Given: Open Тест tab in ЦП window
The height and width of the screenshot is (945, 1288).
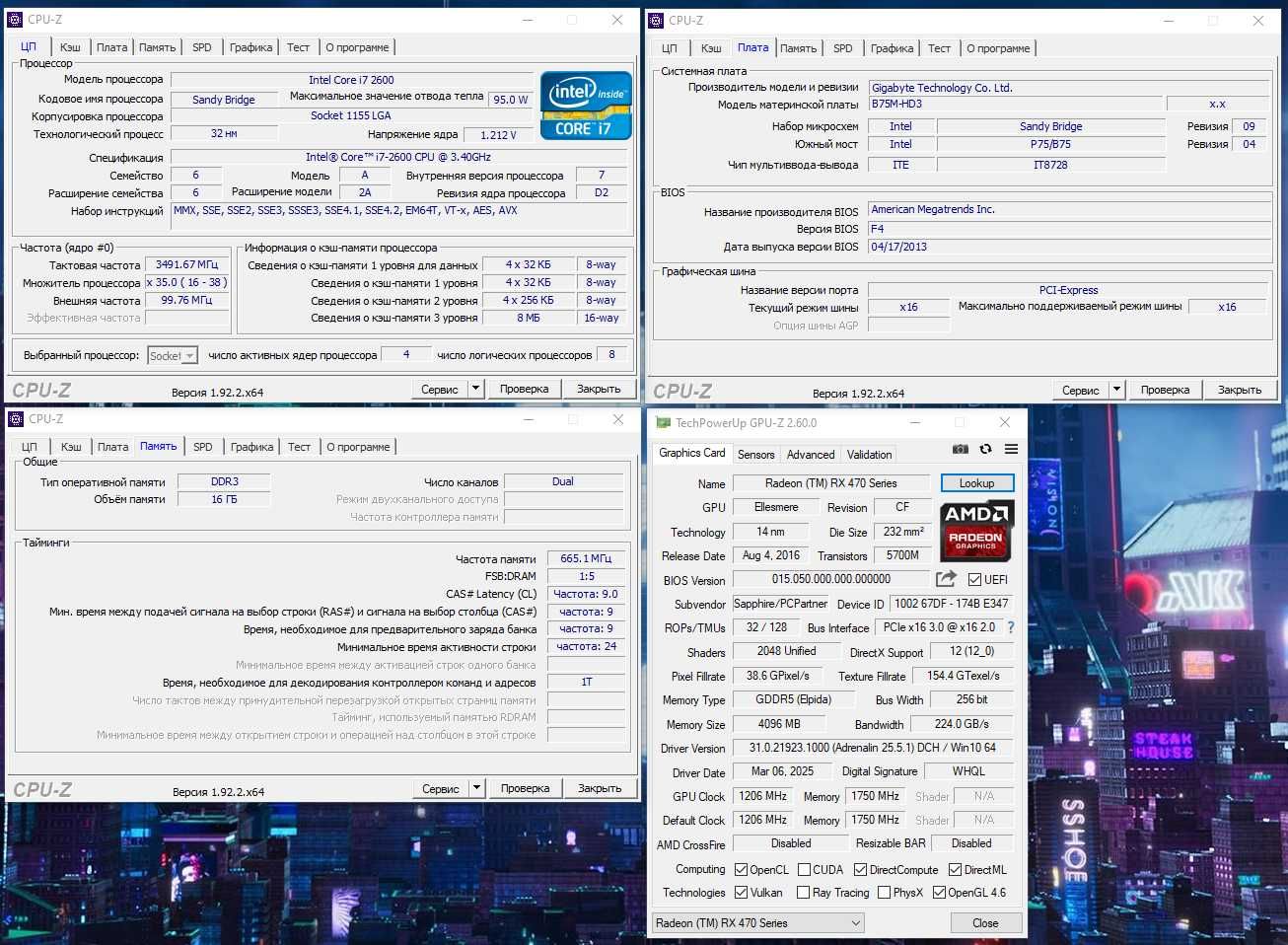Looking at the screenshot, I should pos(298,47).
